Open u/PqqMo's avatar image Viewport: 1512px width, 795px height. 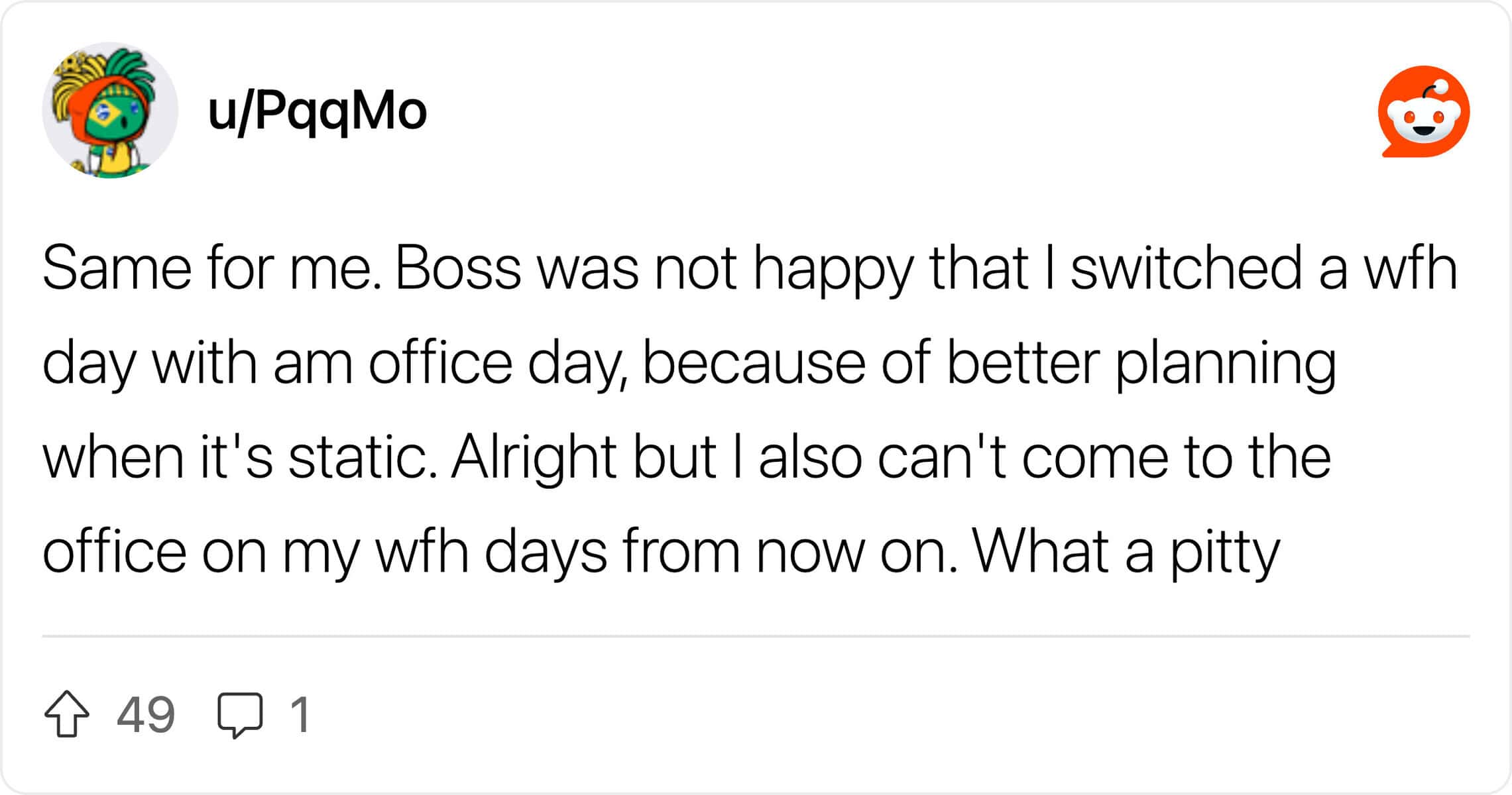coord(110,110)
